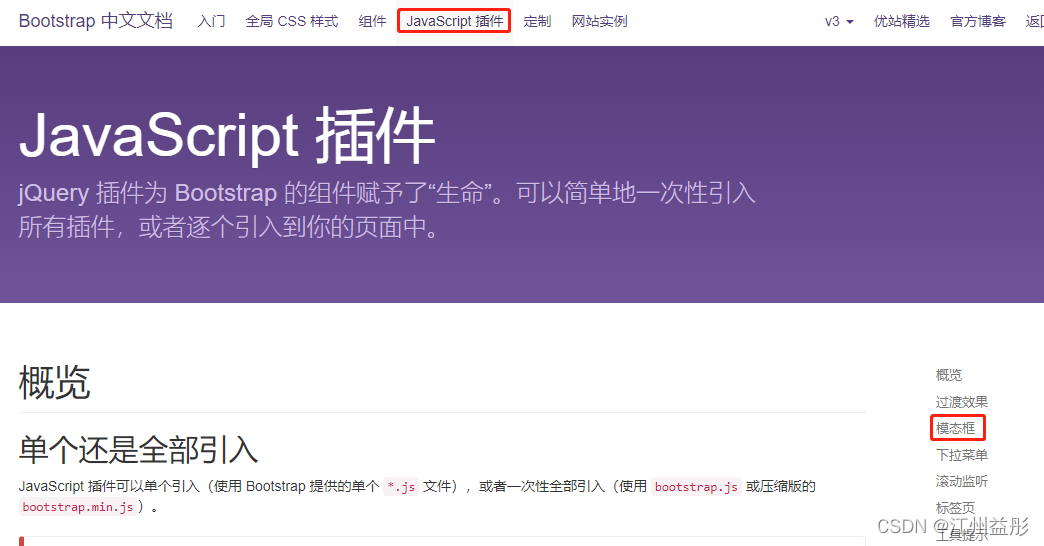Go to the 入门 nav item
Viewport: 1044px width, 546px height.
point(212,21)
